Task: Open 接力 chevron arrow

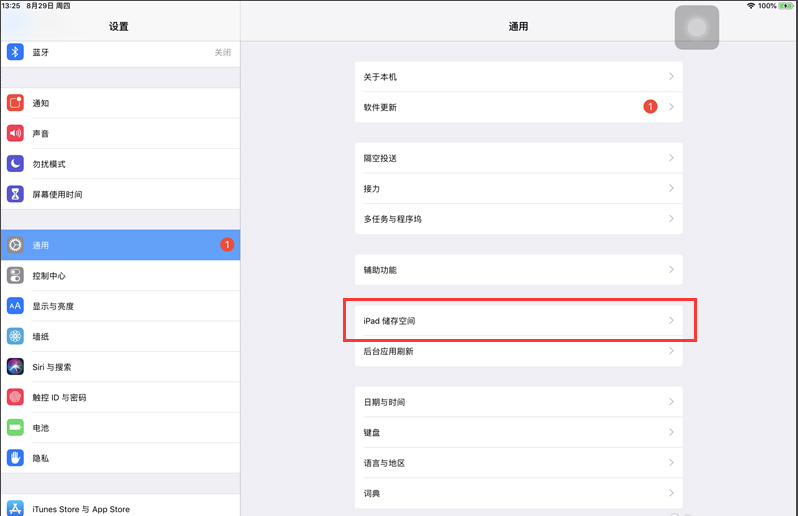Action: [671, 188]
